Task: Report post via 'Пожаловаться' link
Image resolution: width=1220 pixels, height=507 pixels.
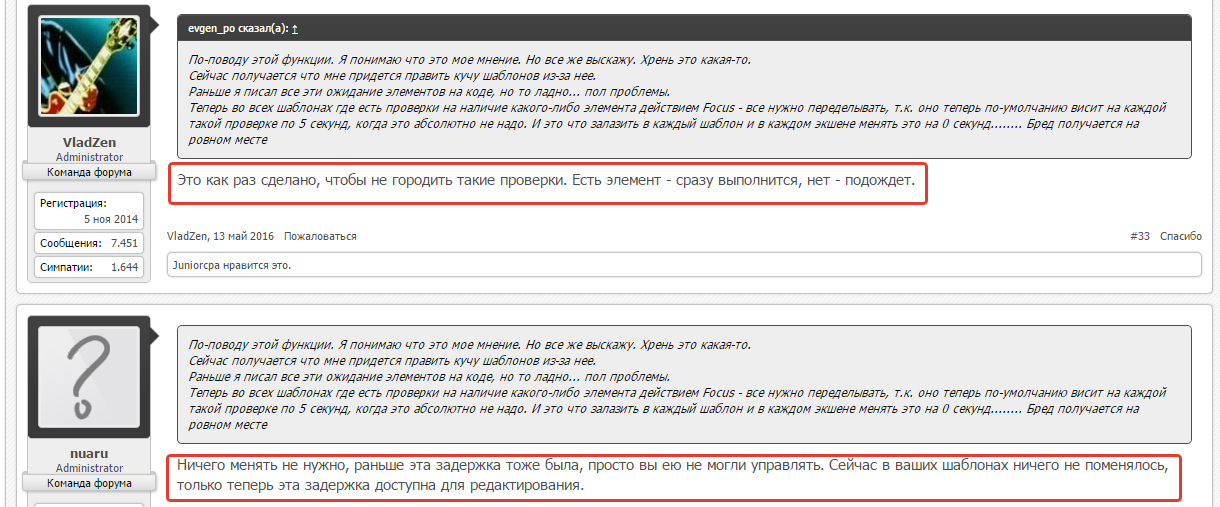Action: coord(320,236)
